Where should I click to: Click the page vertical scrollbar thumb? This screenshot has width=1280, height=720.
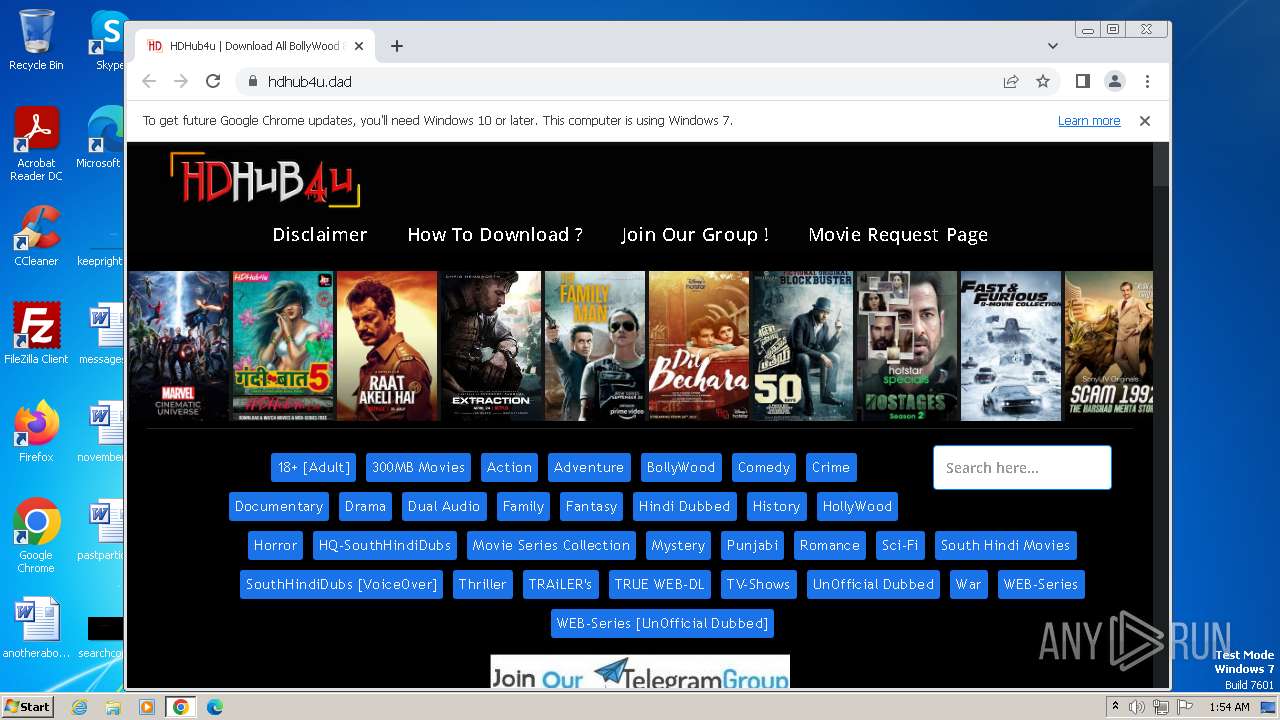tap(1161, 165)
